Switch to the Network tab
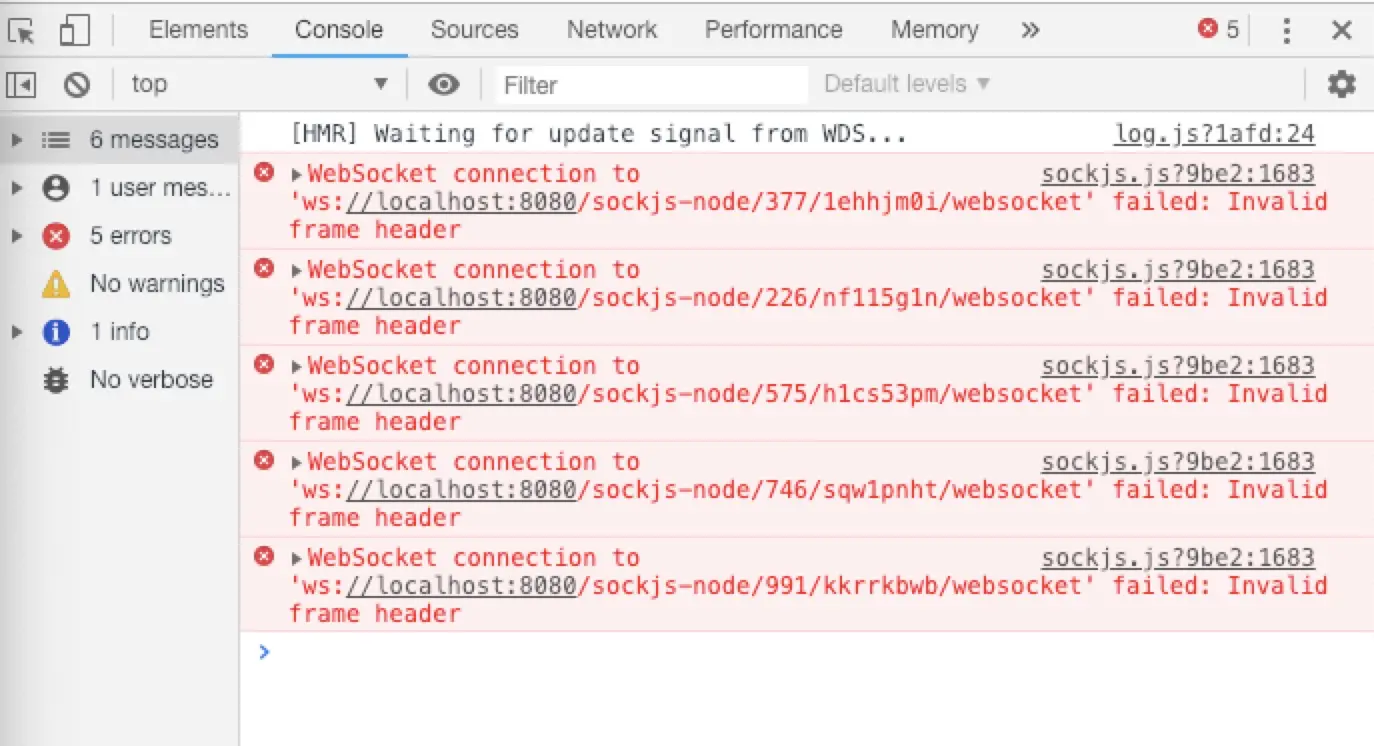Screen dimensions: 1374x746 pyautogui.click(x=612, y=30)
